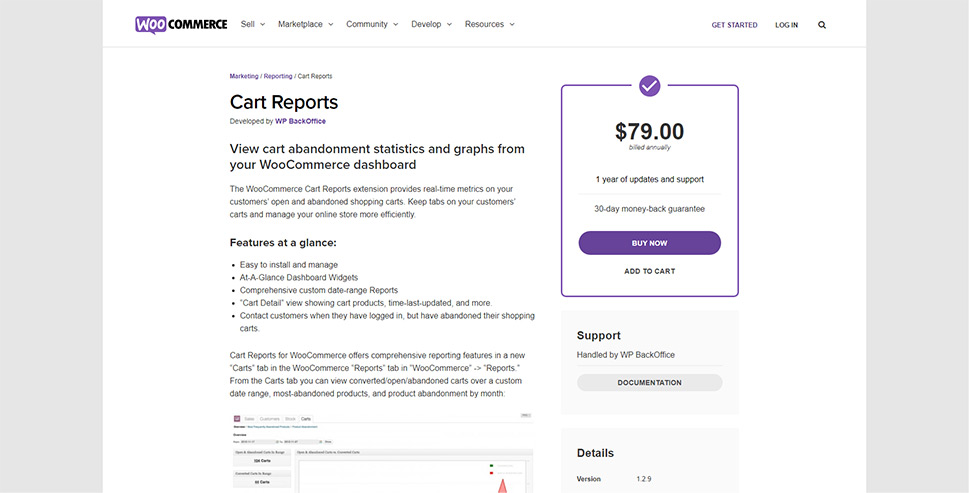Image resolution: width=969 pixels, height=493 pixels.
Task: Expand the Resources menu
Action: pos(490,24)
